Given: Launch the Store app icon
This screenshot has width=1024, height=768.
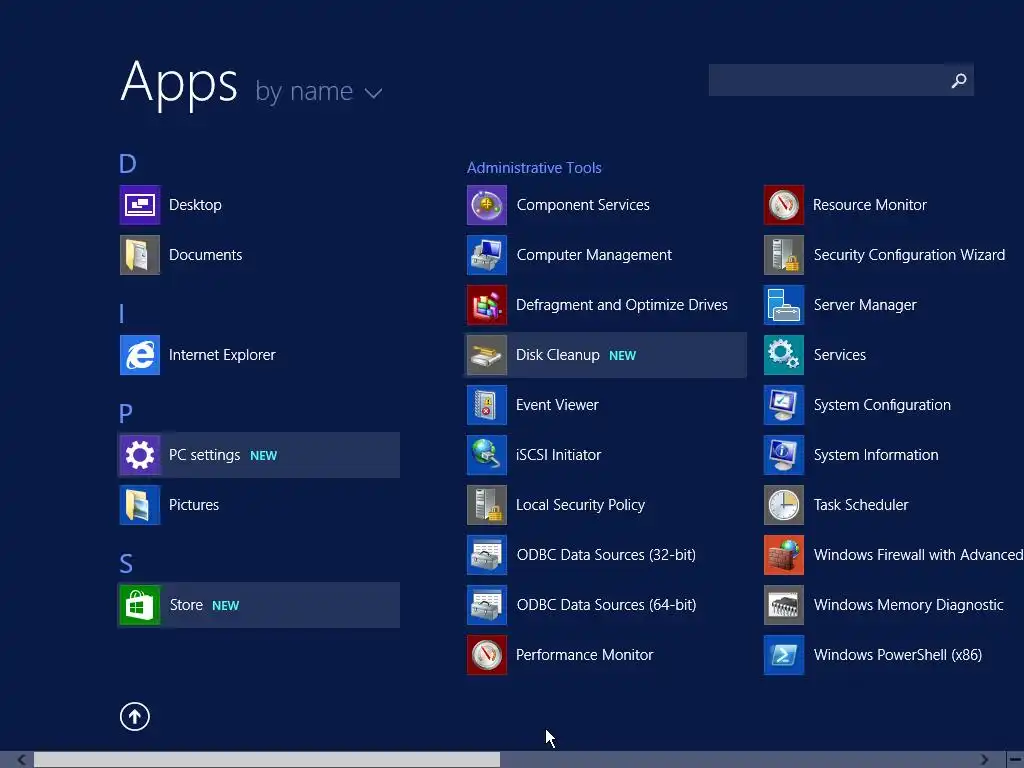Looking at the screenshot, I should pos(140,605).
